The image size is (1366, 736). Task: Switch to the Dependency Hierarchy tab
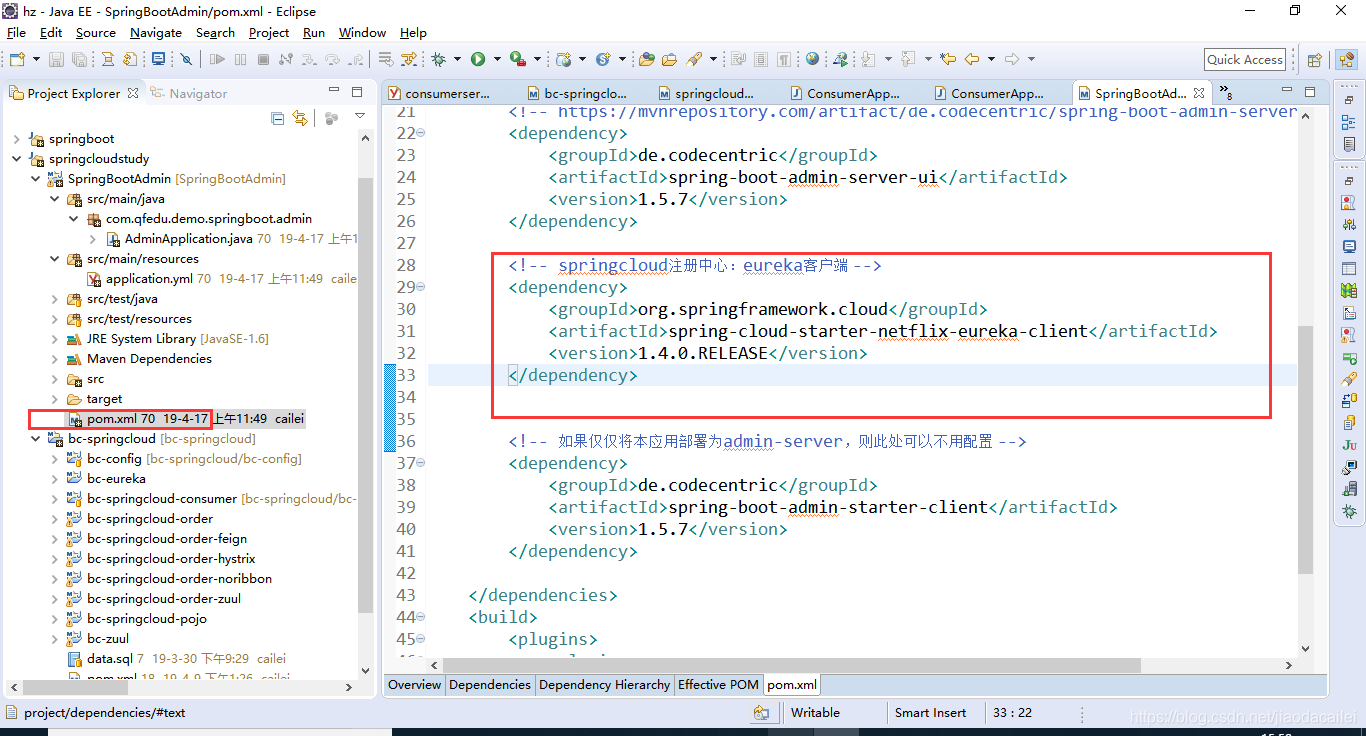point(604,685)
